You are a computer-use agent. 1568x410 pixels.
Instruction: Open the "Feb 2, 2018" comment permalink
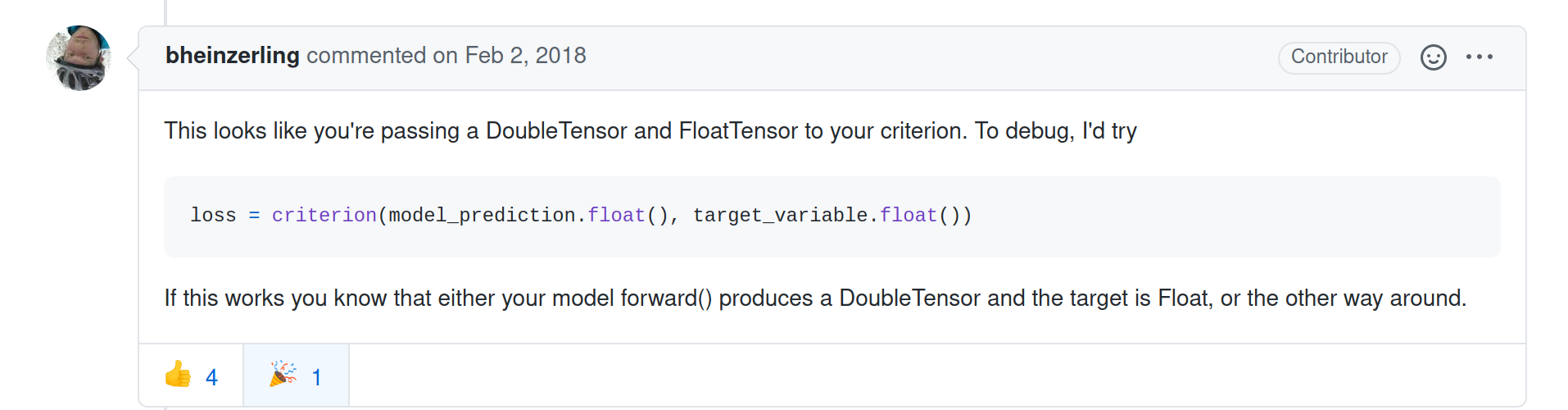pyautogui.click(x=525, y=56)
